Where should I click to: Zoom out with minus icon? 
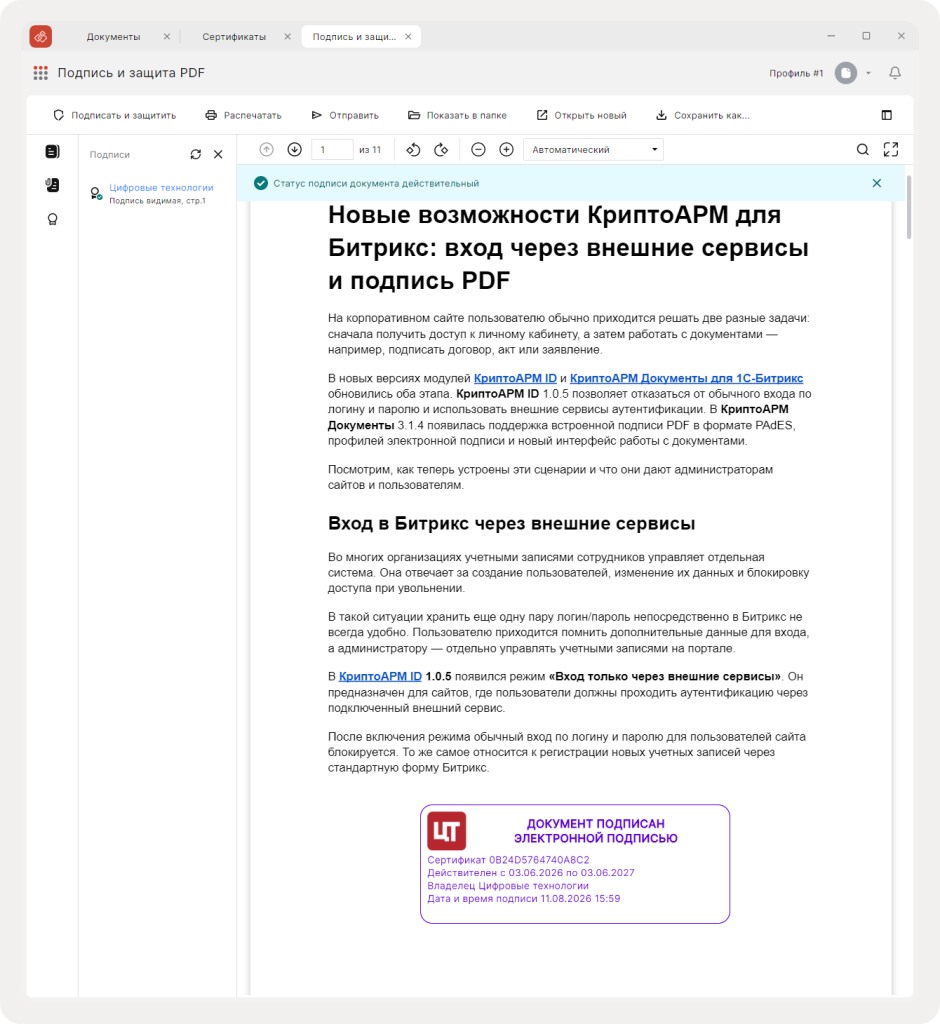tap(478, 150)
